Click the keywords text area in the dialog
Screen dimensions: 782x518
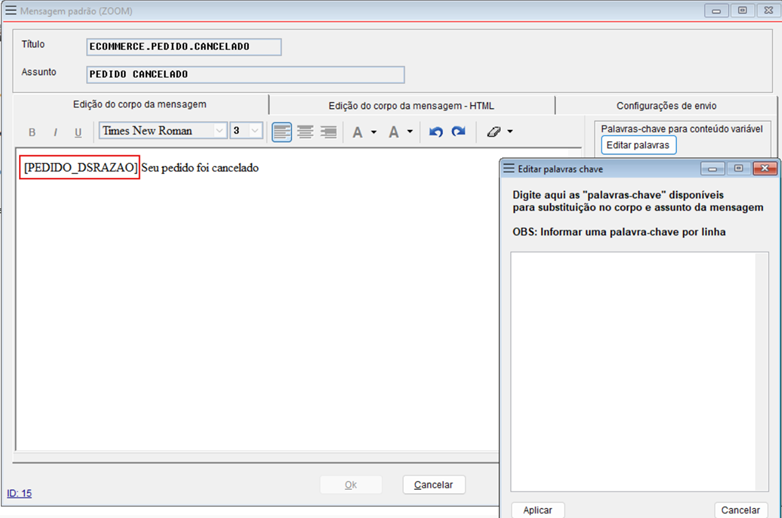coord(632,370)
